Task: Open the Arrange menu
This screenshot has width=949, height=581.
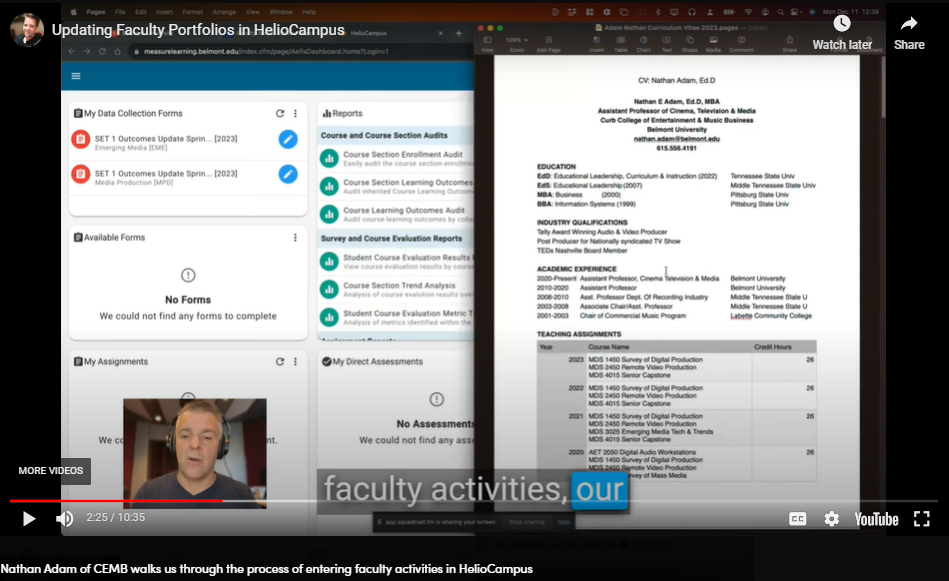Action: tap(224, 11)
